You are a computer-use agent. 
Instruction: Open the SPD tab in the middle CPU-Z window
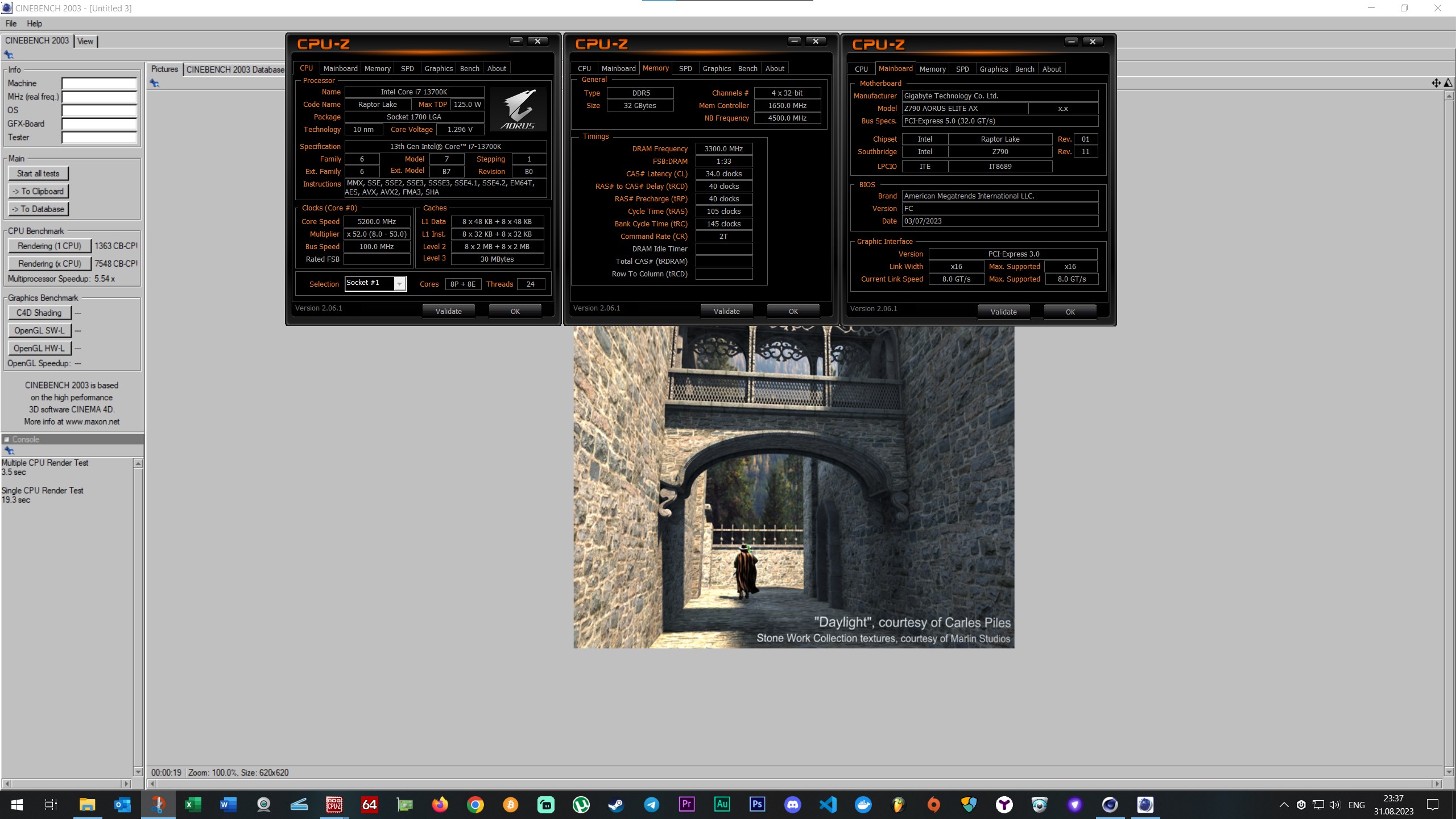(x=685, y=68)
